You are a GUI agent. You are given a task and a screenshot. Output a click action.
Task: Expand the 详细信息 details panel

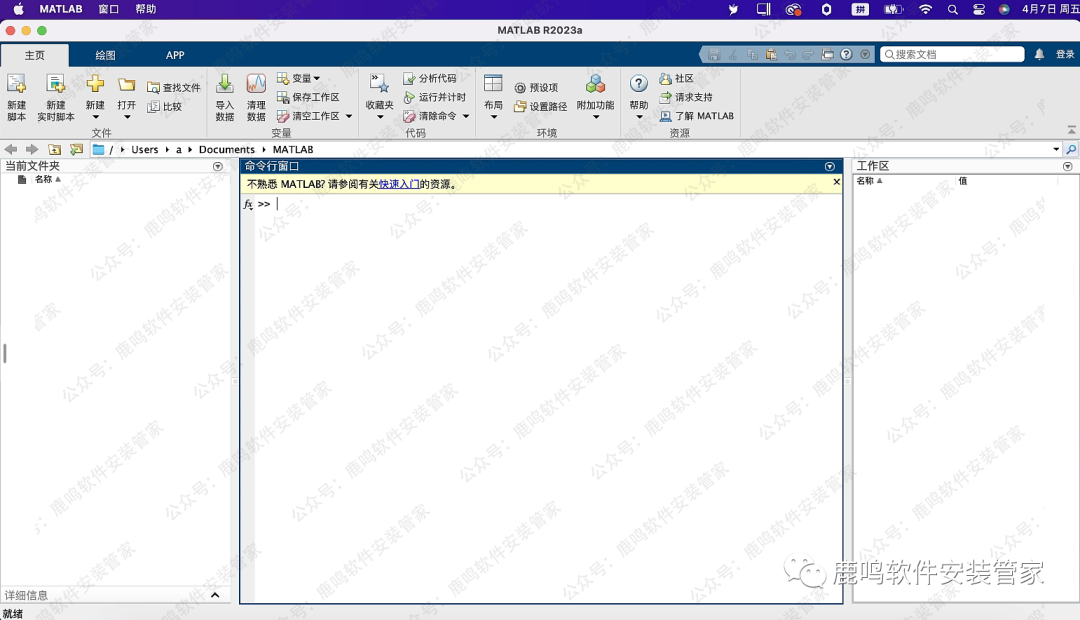(x=214, y=595)
